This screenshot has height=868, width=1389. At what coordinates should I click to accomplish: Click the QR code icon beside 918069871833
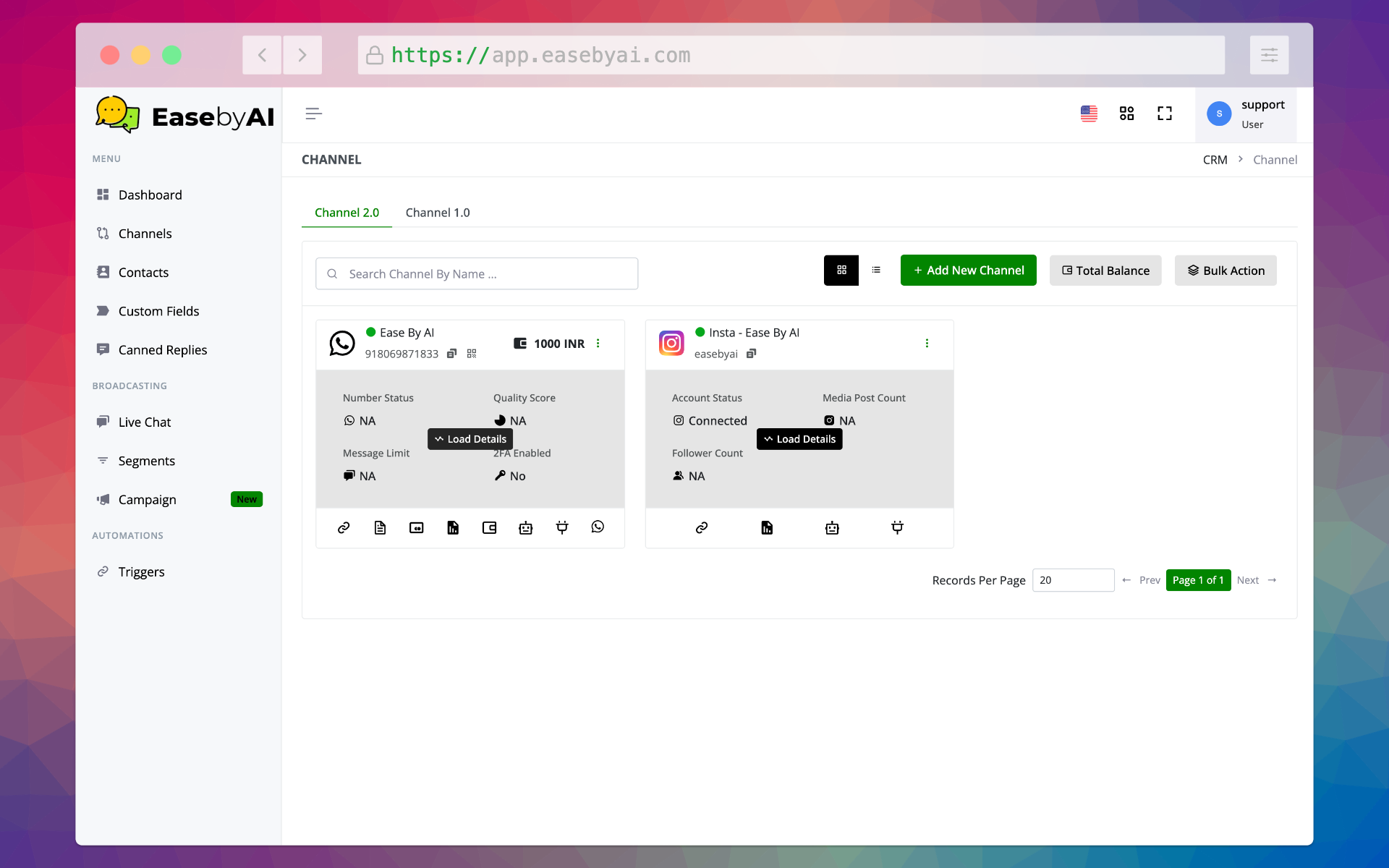pyautogui.click(x=472, y=354)
